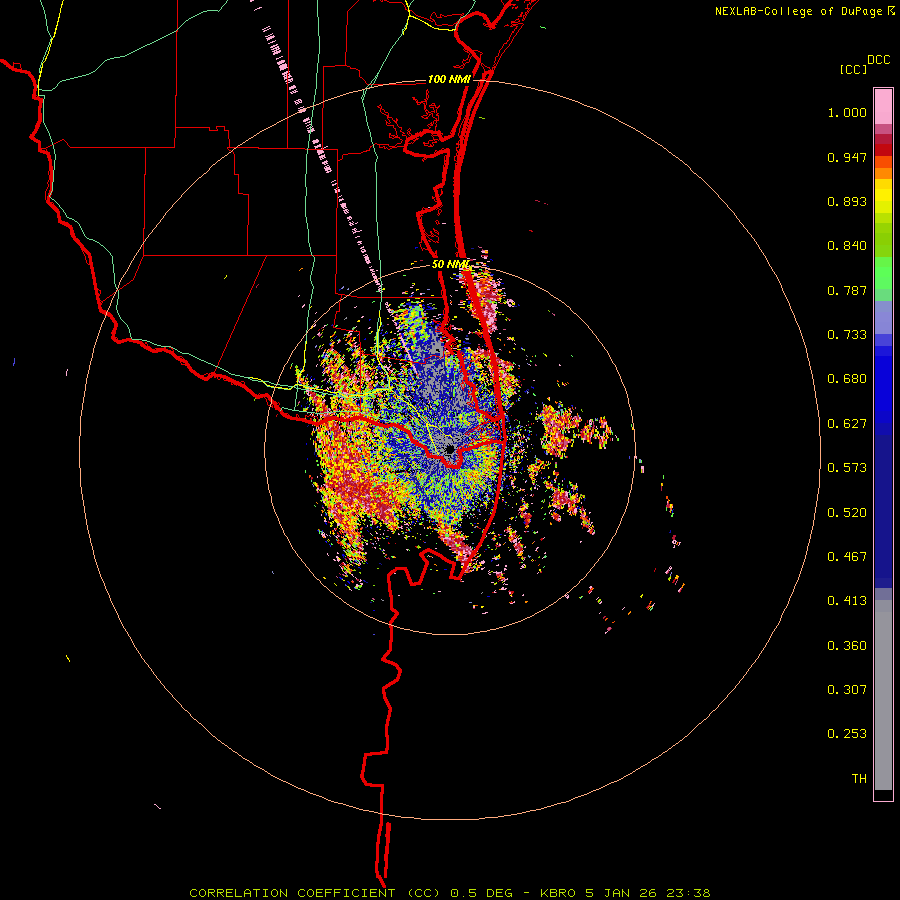Click the 1.000 scale value

point(847,112)
